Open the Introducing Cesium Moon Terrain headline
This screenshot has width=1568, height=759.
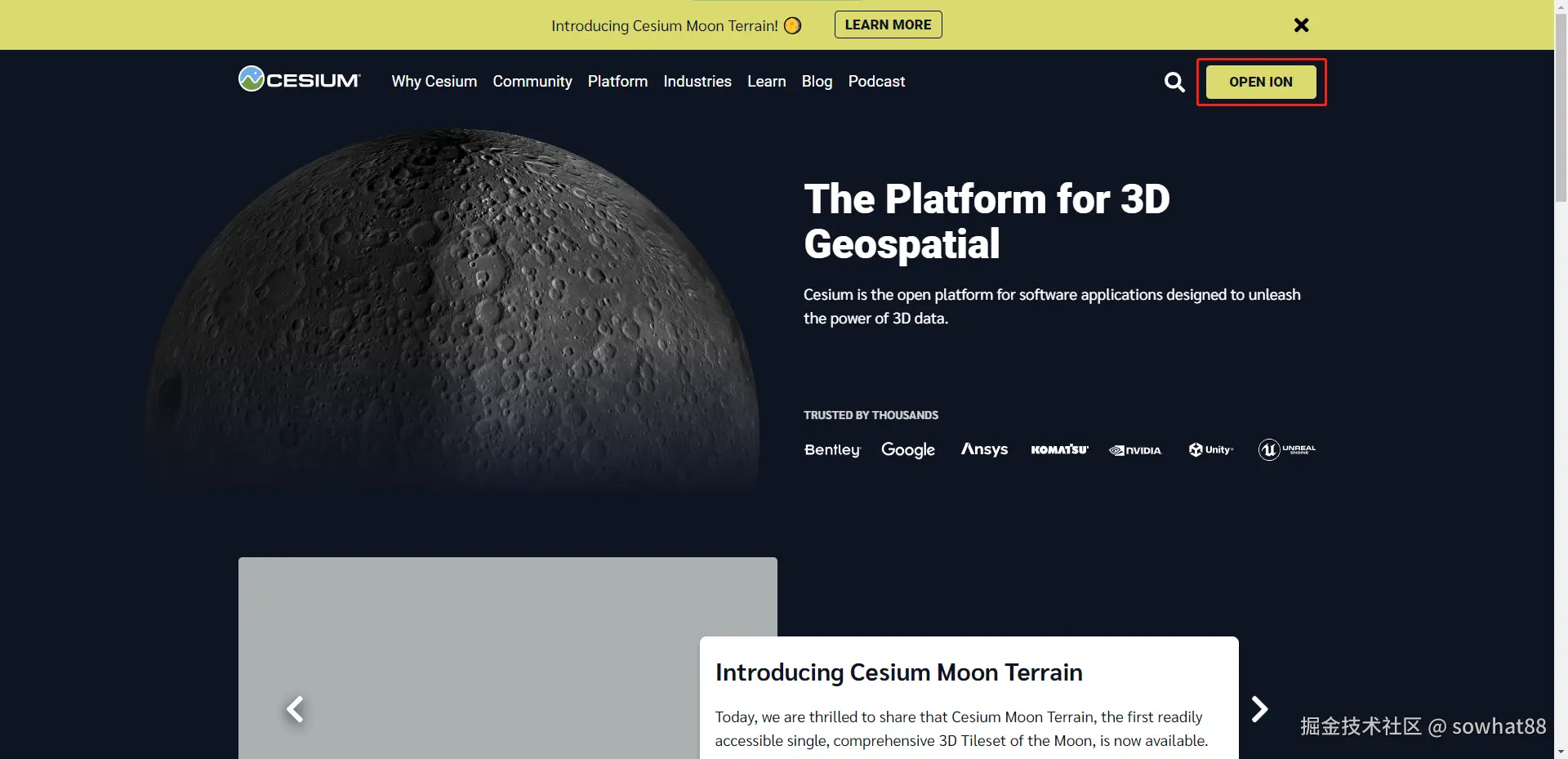(899, 672)
